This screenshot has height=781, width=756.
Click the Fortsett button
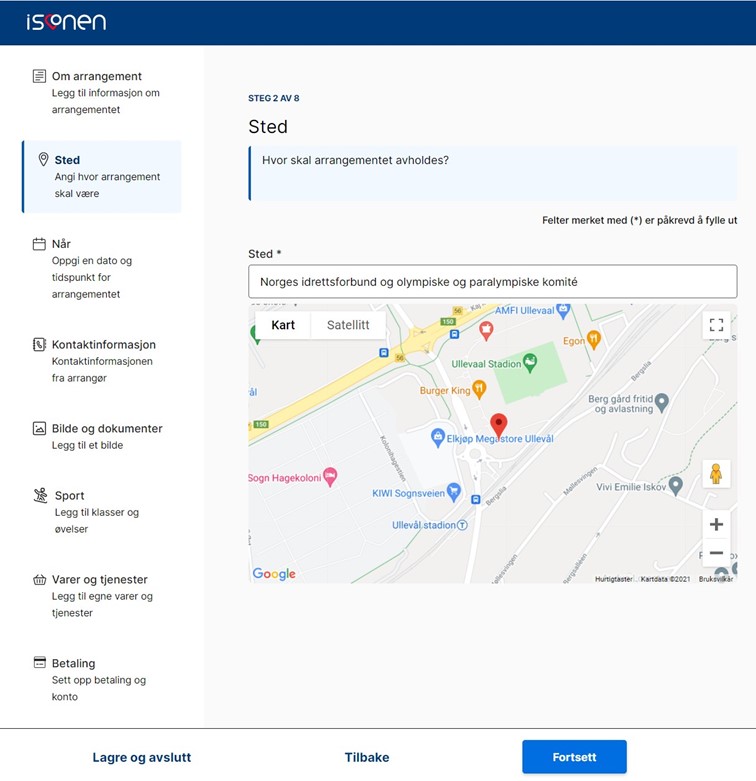[574, 757]
